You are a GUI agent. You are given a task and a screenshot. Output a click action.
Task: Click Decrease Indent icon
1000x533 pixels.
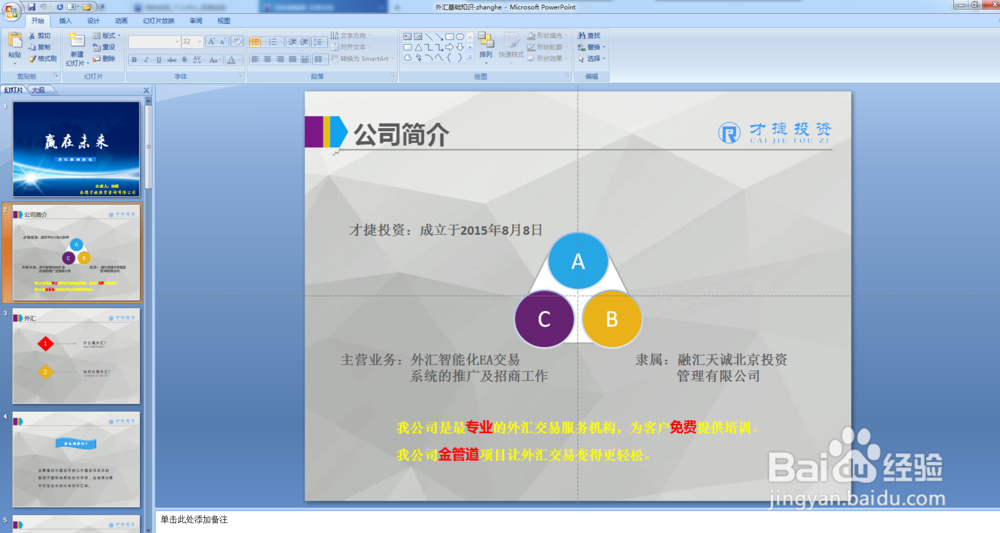(292, 42)
